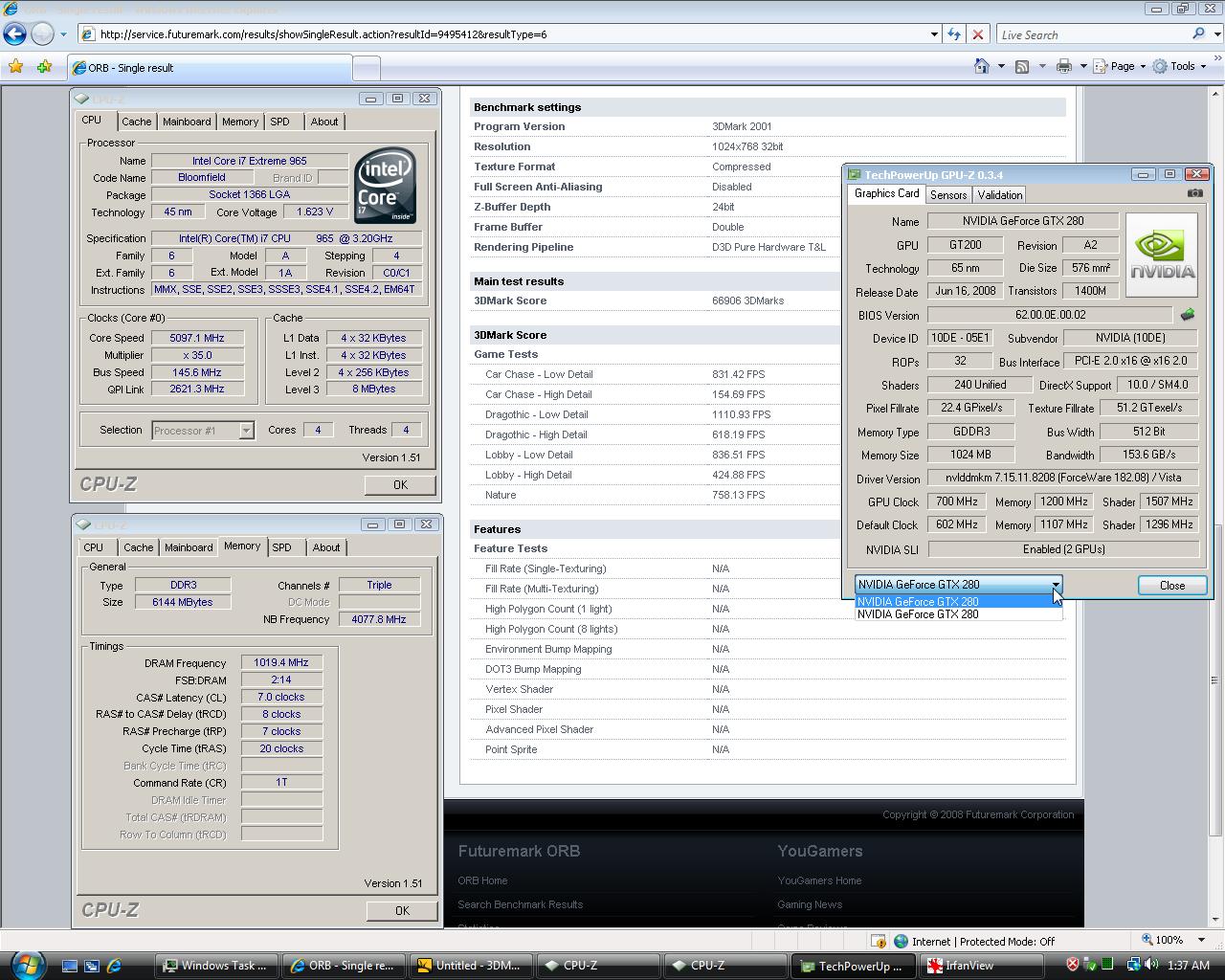Switch to Windows Task Manager taskbar button

(x=218, y=966)
